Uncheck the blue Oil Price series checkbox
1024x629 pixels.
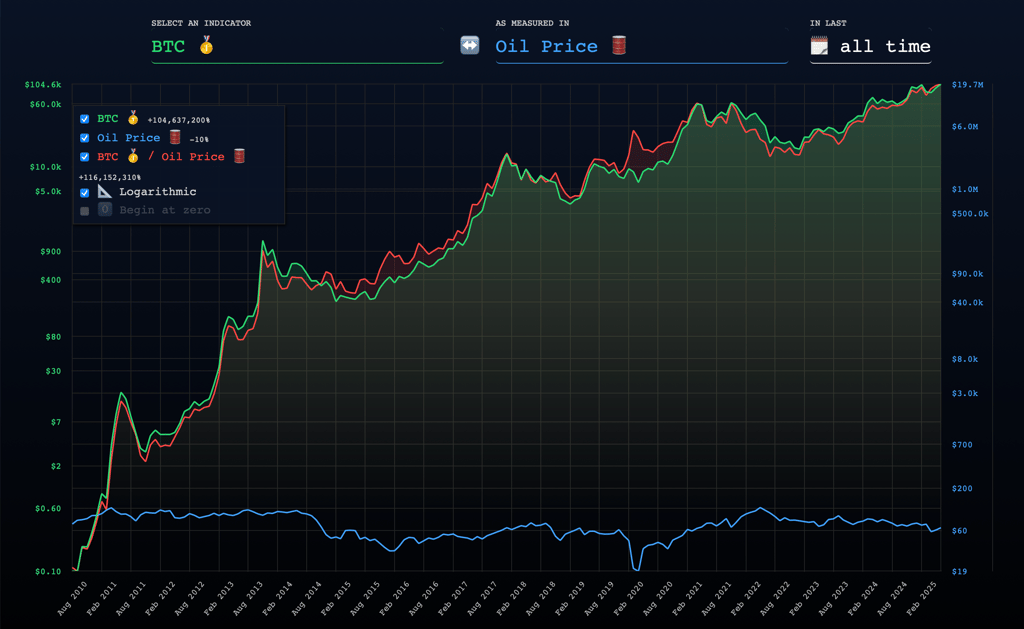click(84, 138)
